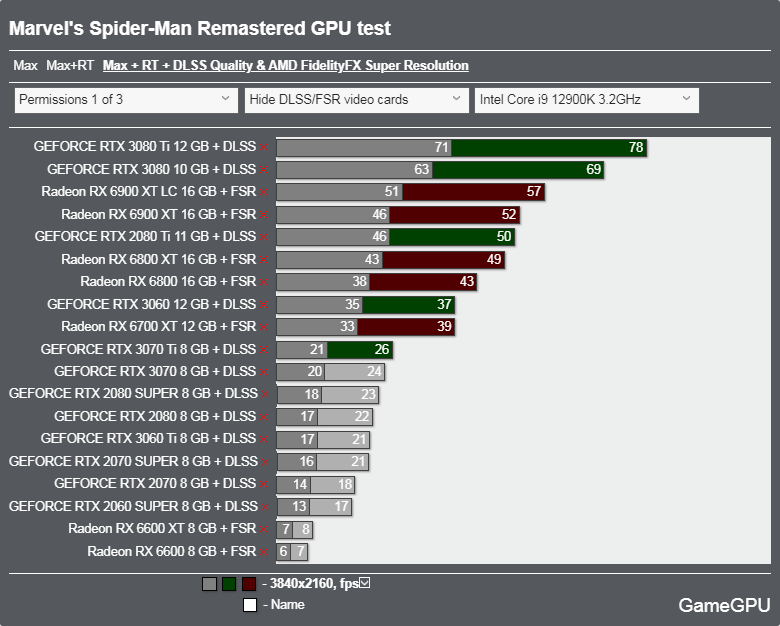Click Radeon RX 6600 8 GB + FSR label
780x626 pixels.
(172, 551)
